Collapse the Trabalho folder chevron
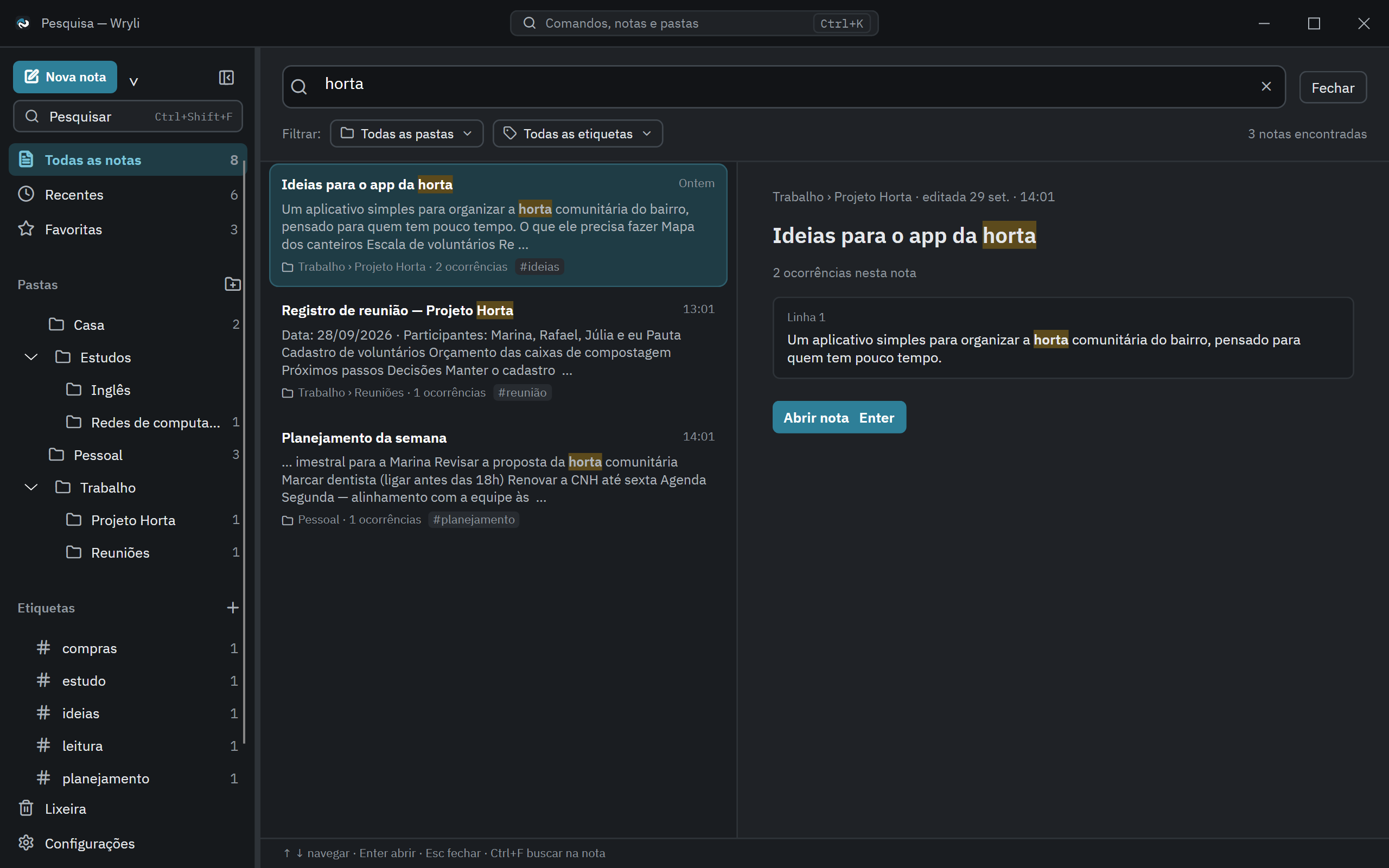This screenshot has height=868, width=1389. coord(31,487)
